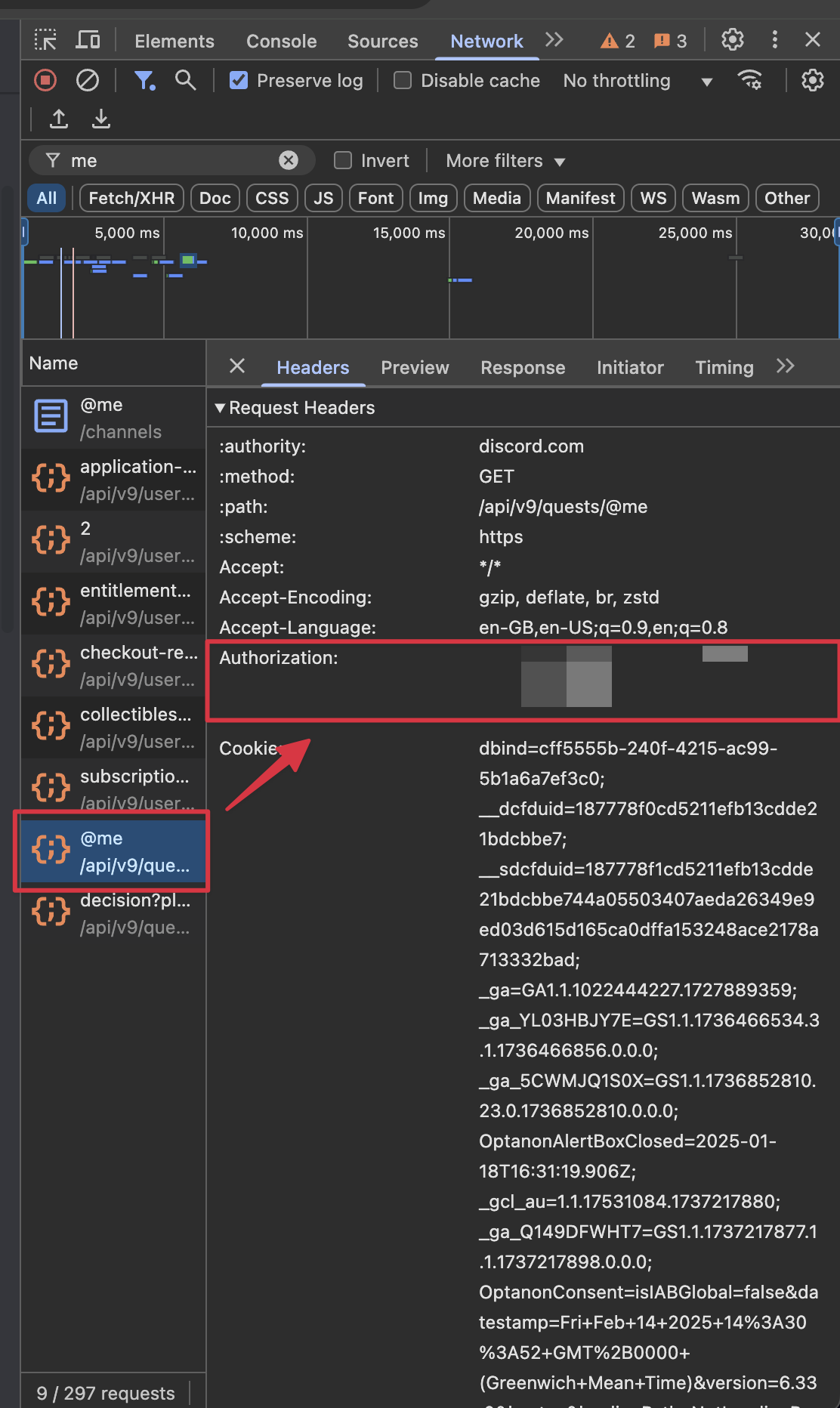
Task: Enable the Disable cache checkbox
Action: [403, 80]
